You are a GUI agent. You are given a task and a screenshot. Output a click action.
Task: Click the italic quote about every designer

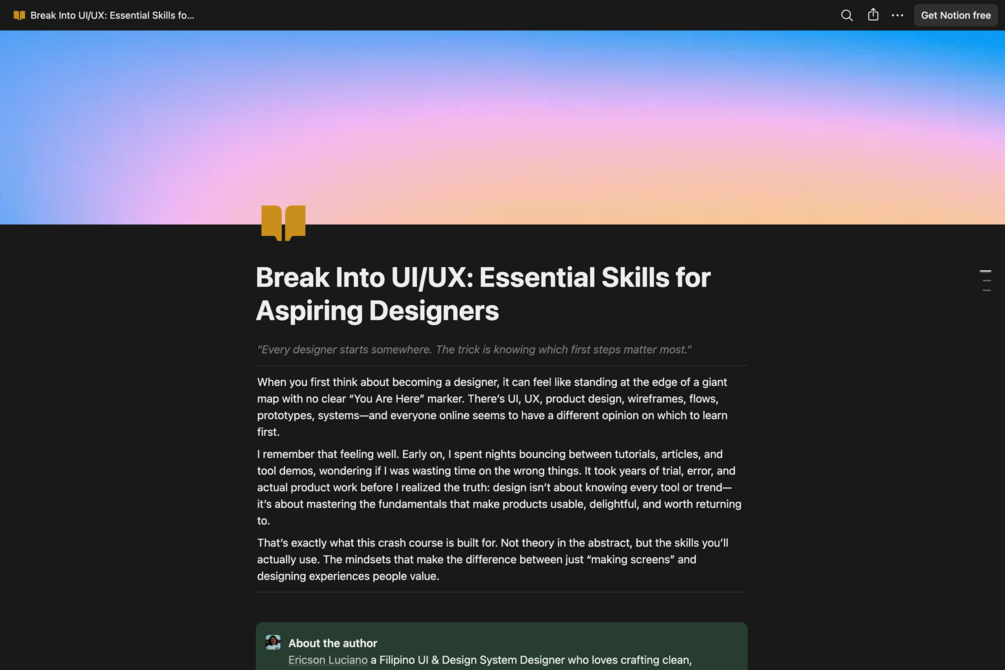[x=474, y=349]
